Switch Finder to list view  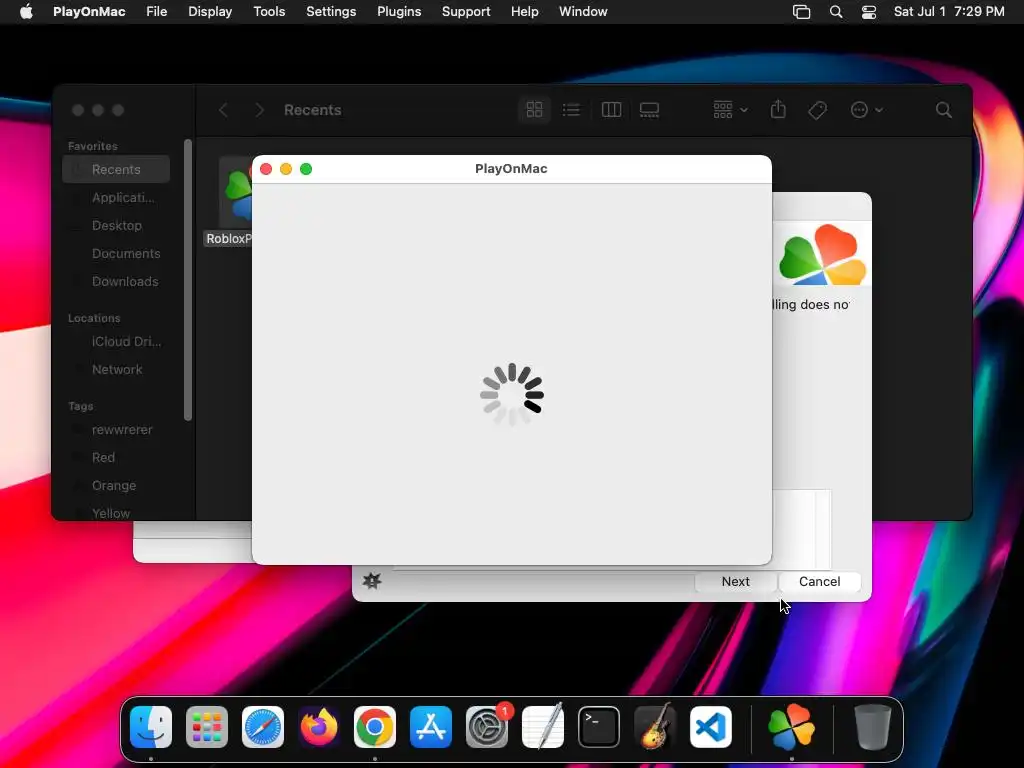pyautogui.click(x=571, y=110)
